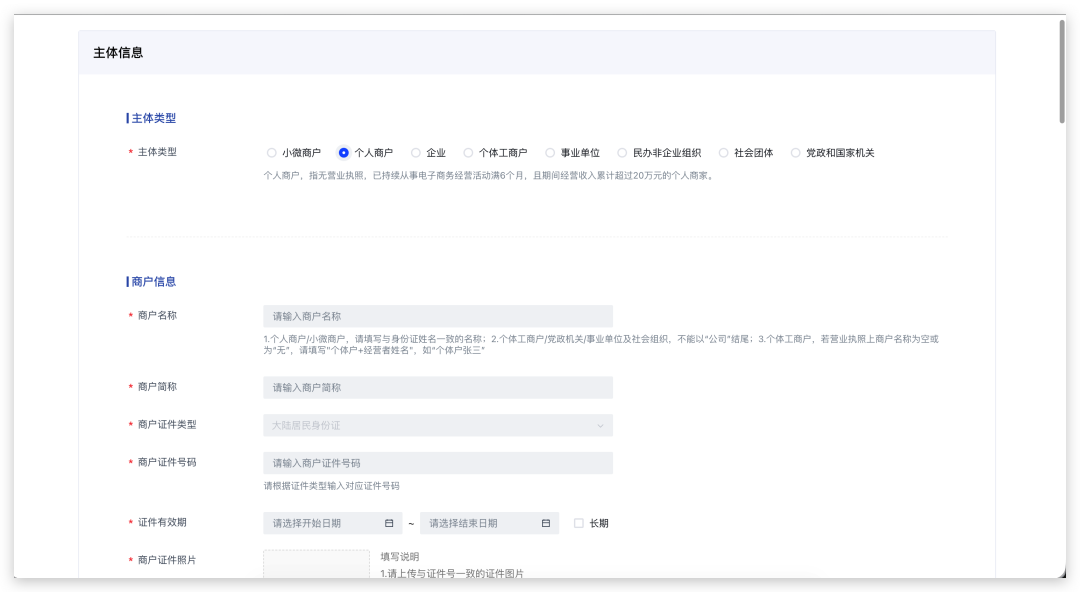
Task: Select the 个人商户 radio option
Action: (x=344, y=153)
